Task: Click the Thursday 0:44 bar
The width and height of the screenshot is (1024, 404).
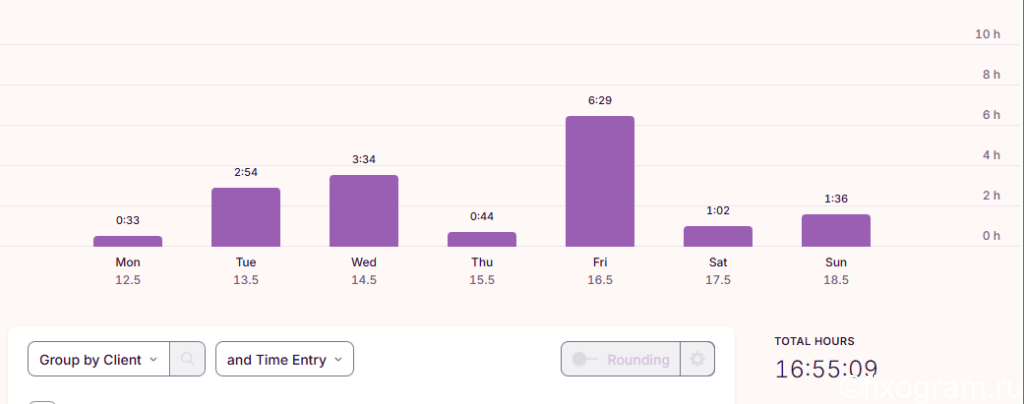Action: coord(482,240)
